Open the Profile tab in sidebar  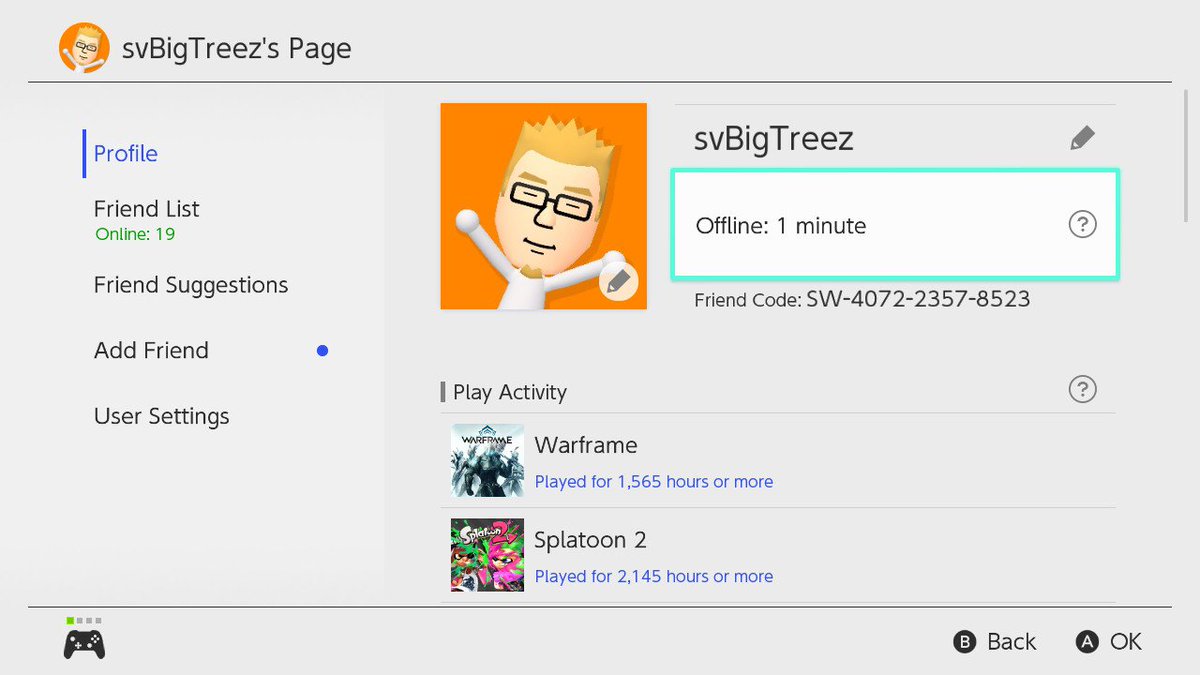coord(126,153)
